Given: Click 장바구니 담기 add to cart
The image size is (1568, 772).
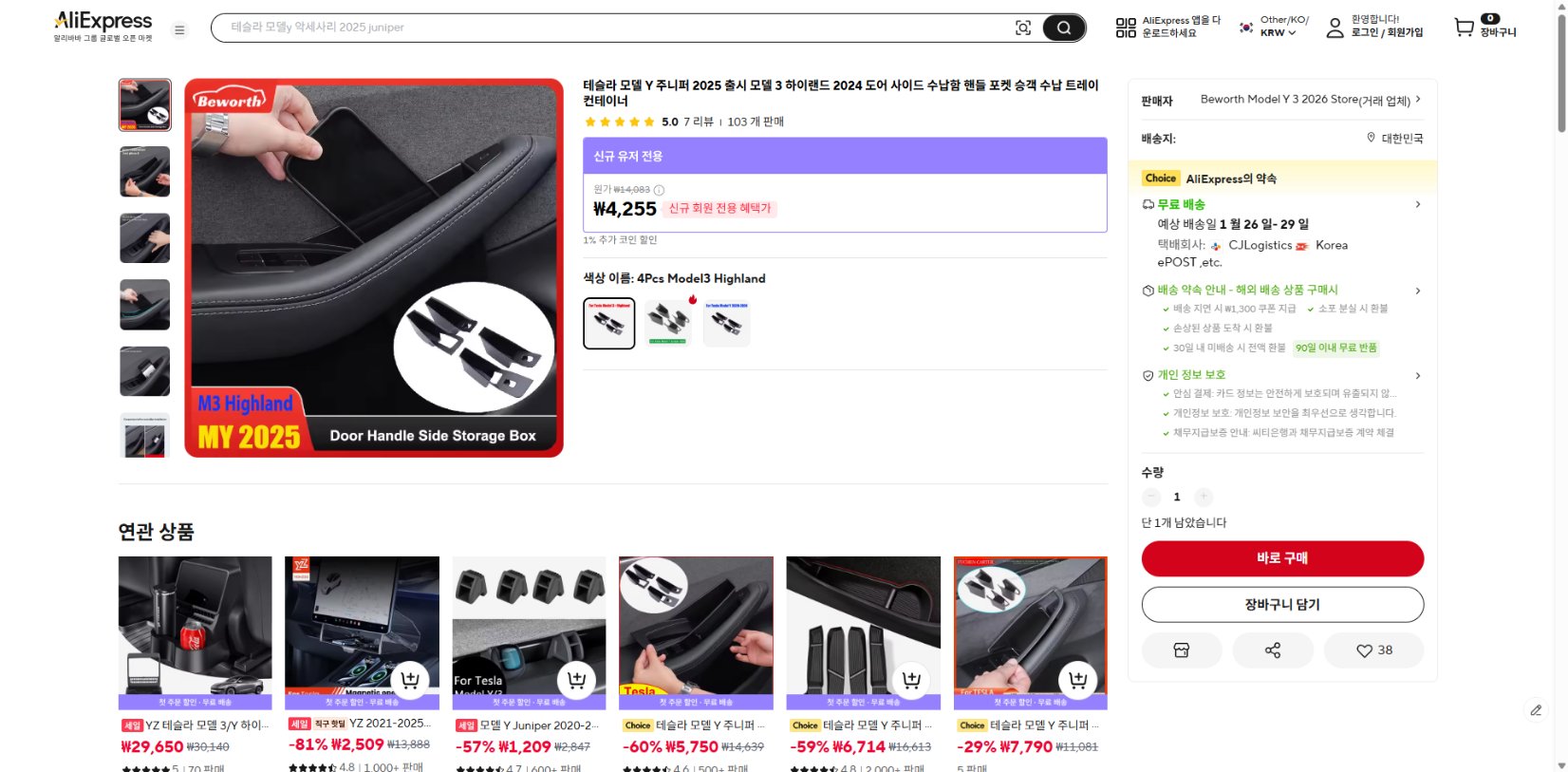Looking at the screenshot, I should 1282,605.
